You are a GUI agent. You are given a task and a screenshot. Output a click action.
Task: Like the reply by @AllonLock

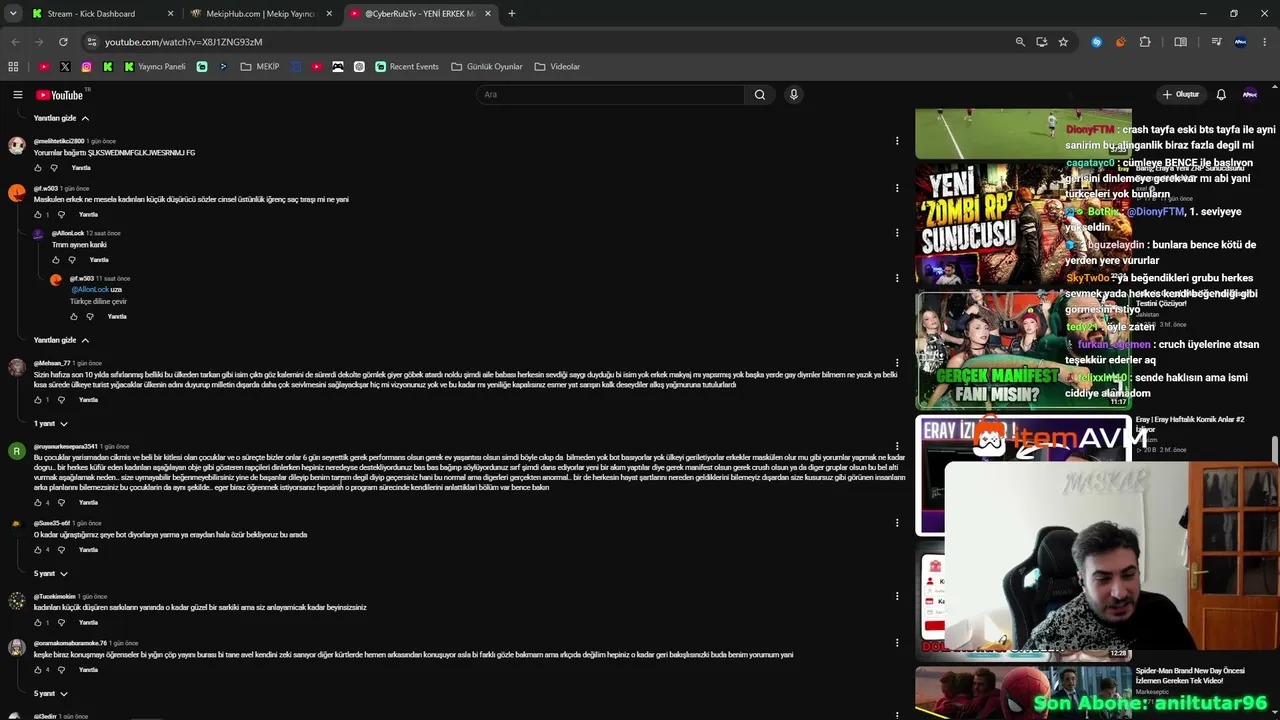click(56, 260)
